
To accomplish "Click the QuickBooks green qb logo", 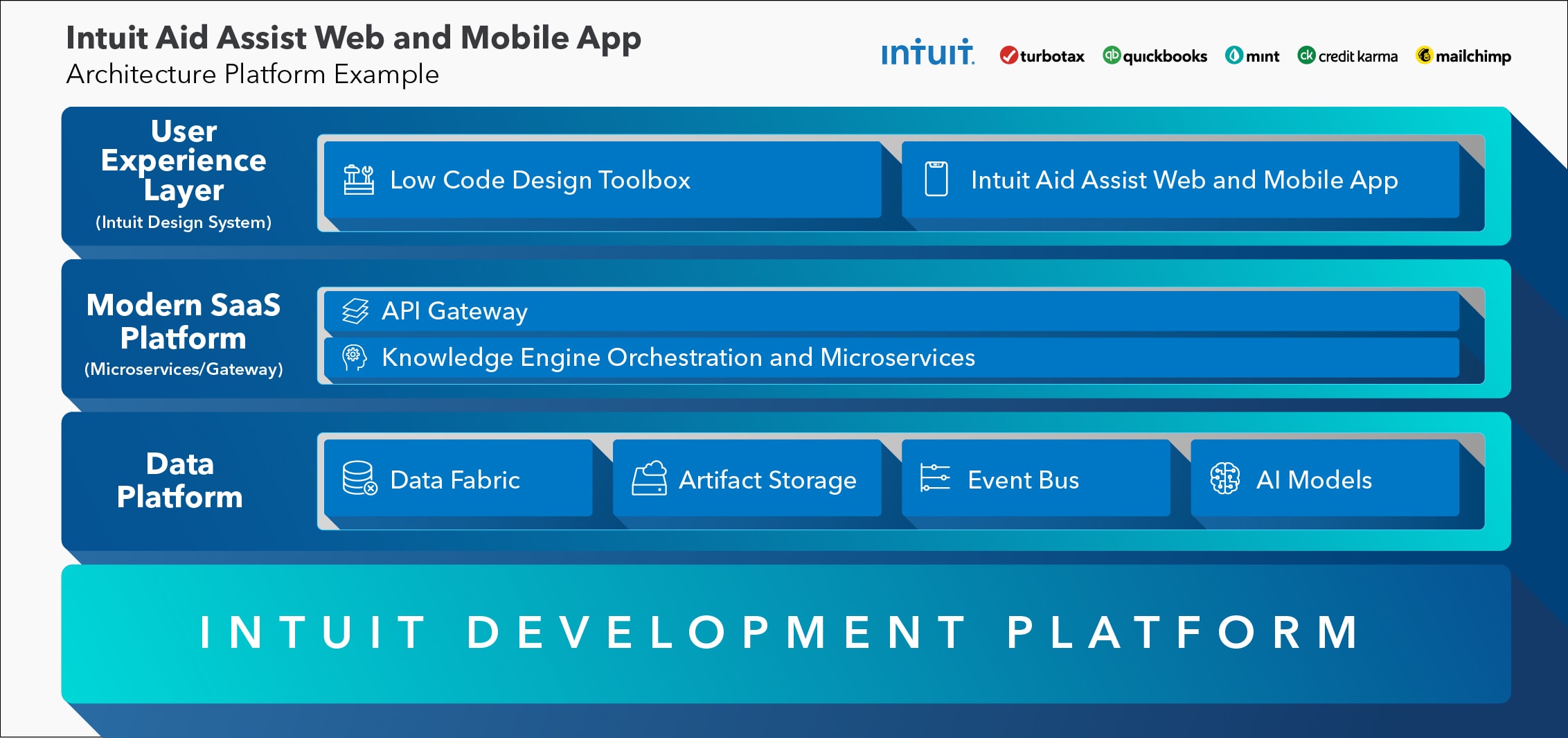I will (1112, 55).
